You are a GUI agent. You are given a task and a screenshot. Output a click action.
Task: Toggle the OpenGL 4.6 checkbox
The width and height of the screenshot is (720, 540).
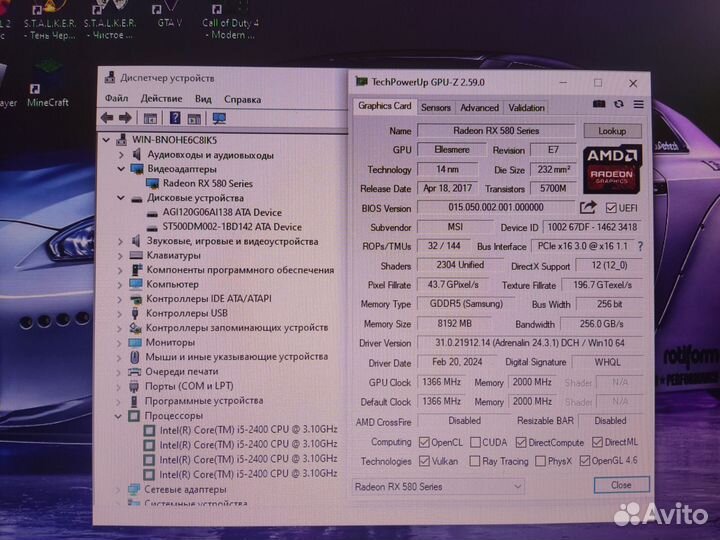coord(584,461)
